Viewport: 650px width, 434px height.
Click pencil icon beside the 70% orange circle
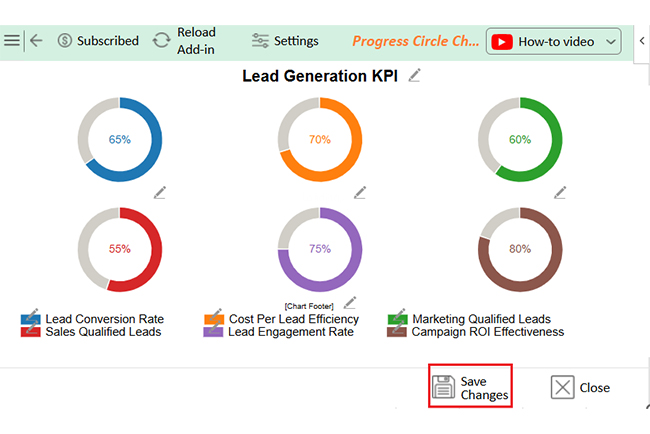[x=360, y=192]
